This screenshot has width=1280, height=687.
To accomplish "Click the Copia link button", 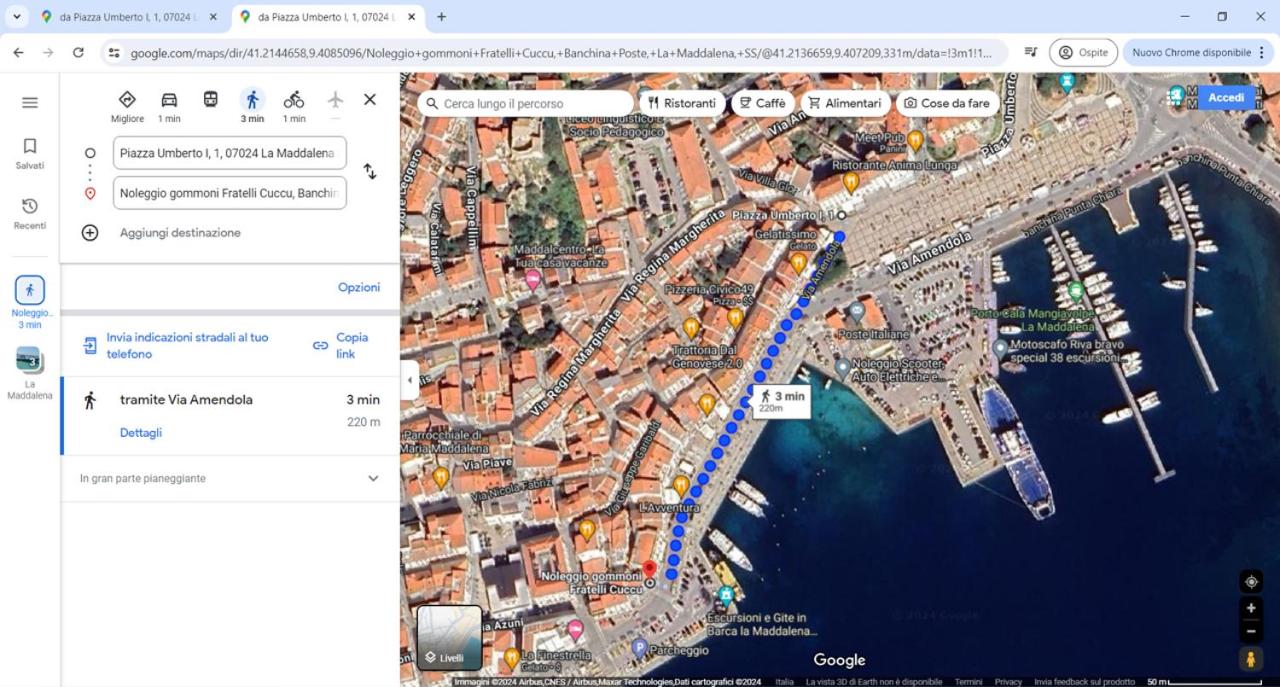I will point(342,346).
